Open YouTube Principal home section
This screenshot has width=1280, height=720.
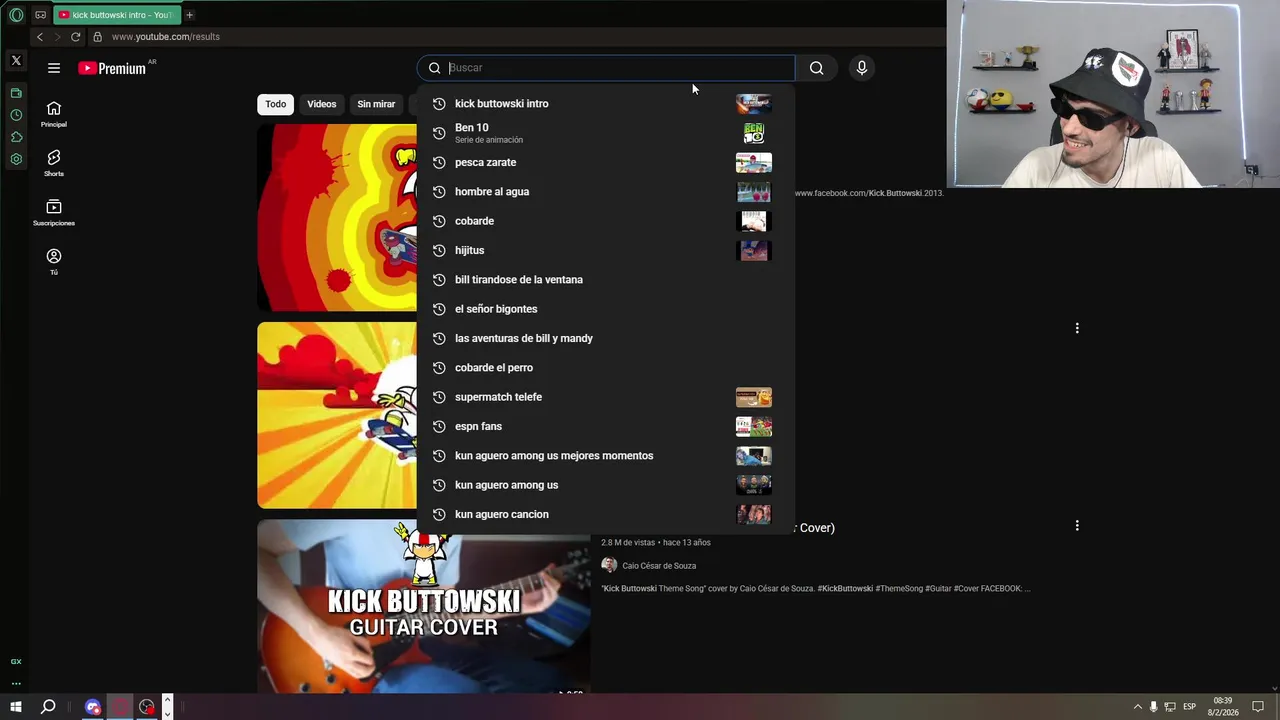coord(54,114)
